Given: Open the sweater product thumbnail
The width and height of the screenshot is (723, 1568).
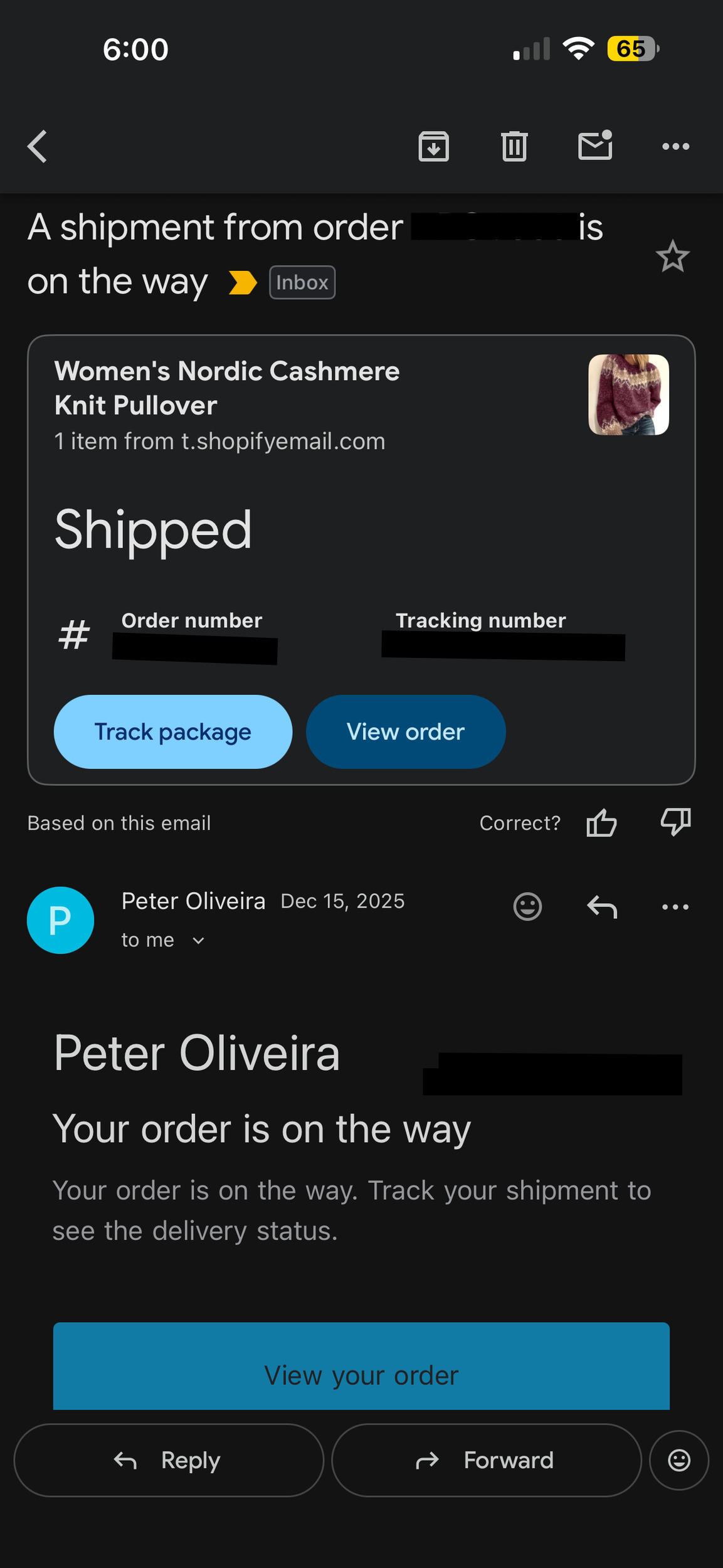Looking at the screenshot, I should [628, 395].
